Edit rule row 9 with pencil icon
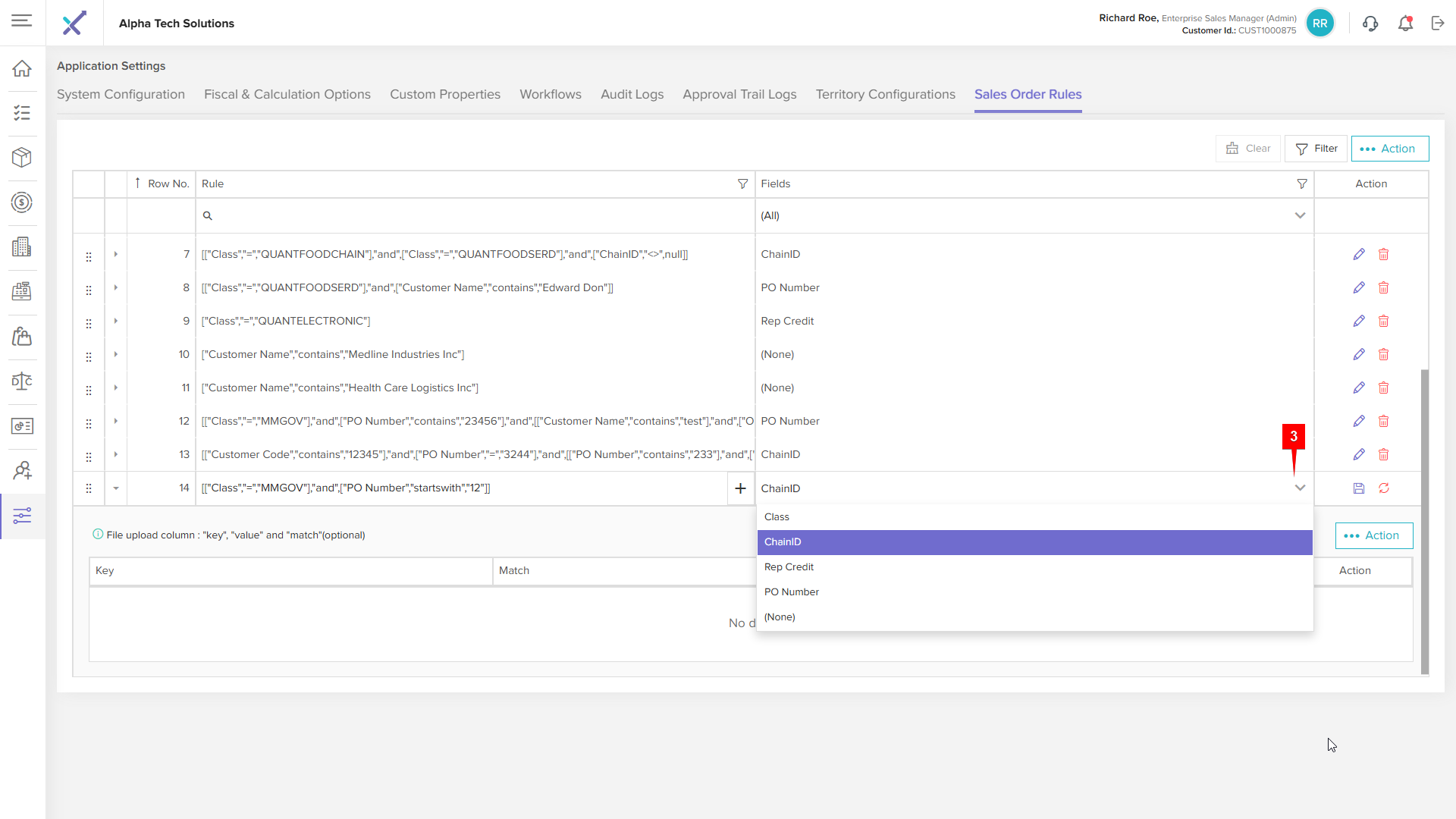Viewport: 1456px width, 819px height. pyautogui.click(x=1358, y=322)
